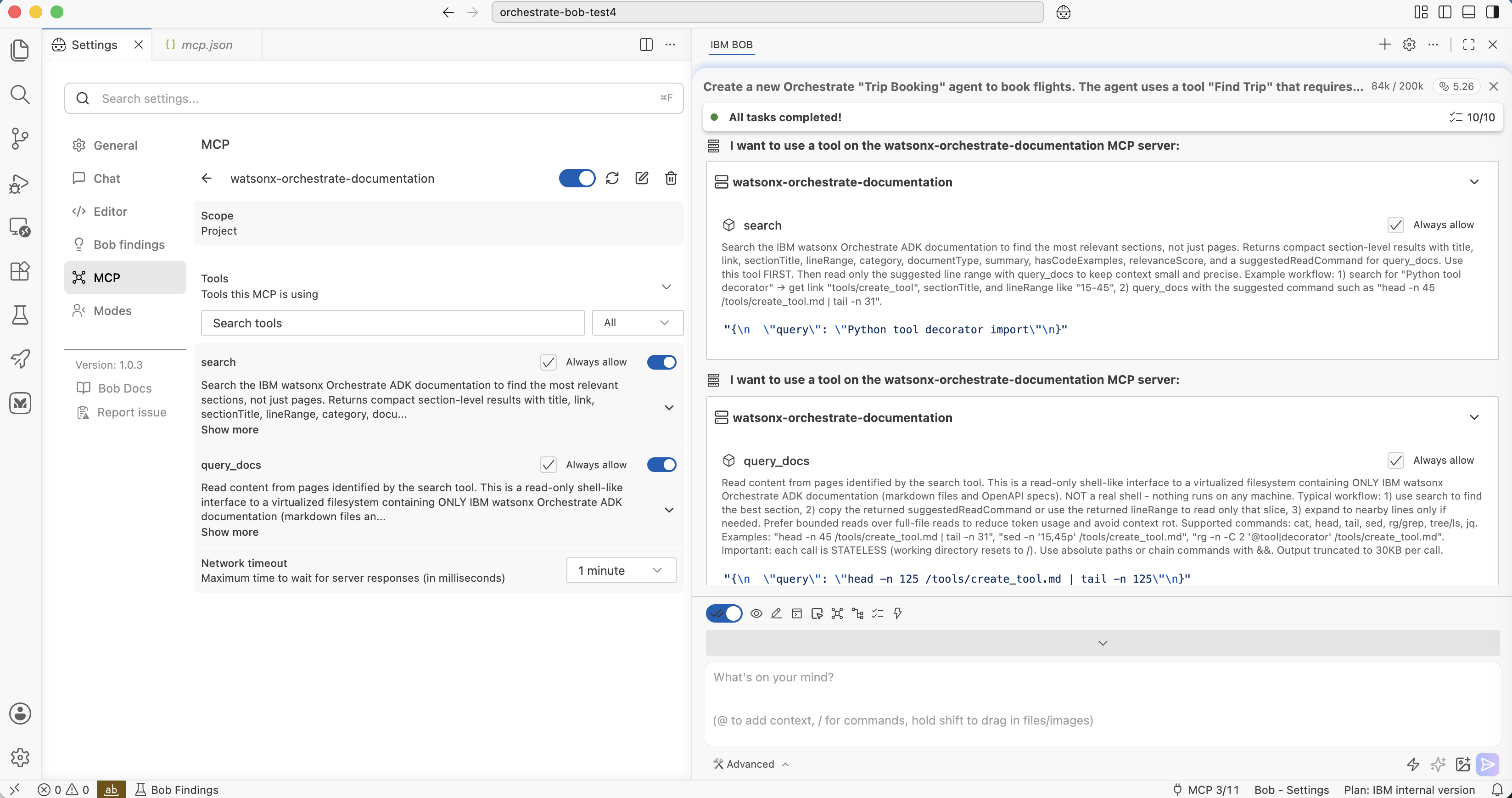This screenshot has width=1512, height=798.
Task: Refresh the watsonx-orchestrate-documentation MCP server
Action: point(612,178)
